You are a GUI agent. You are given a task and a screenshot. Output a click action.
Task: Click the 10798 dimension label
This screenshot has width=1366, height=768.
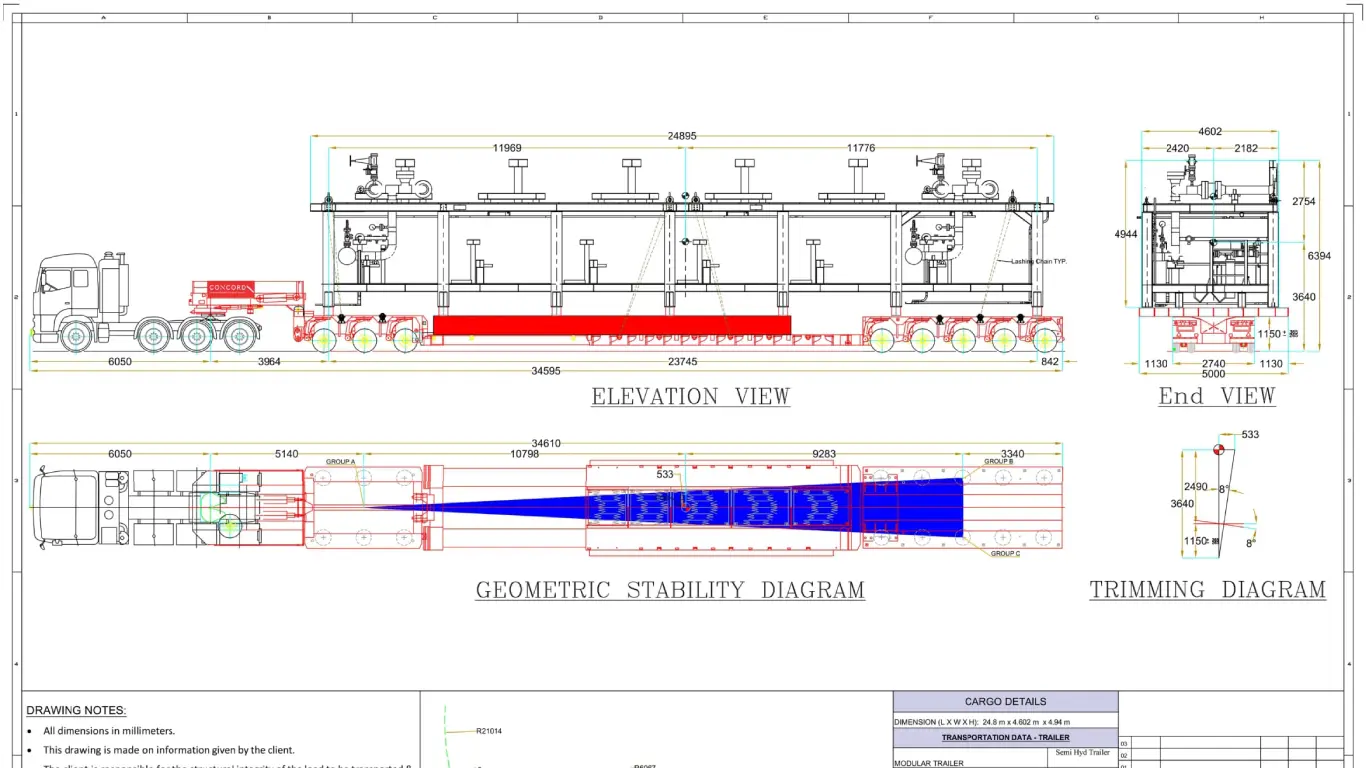pyautogui.click(x=525, y=454)
